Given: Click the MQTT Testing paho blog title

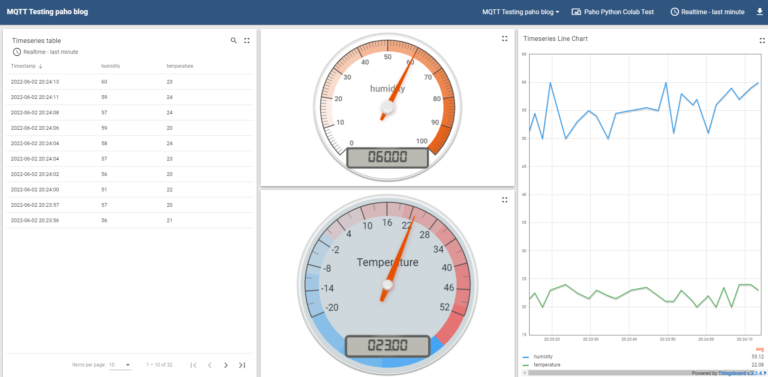Looking at the screenshot, I should [x=48, y=12].
